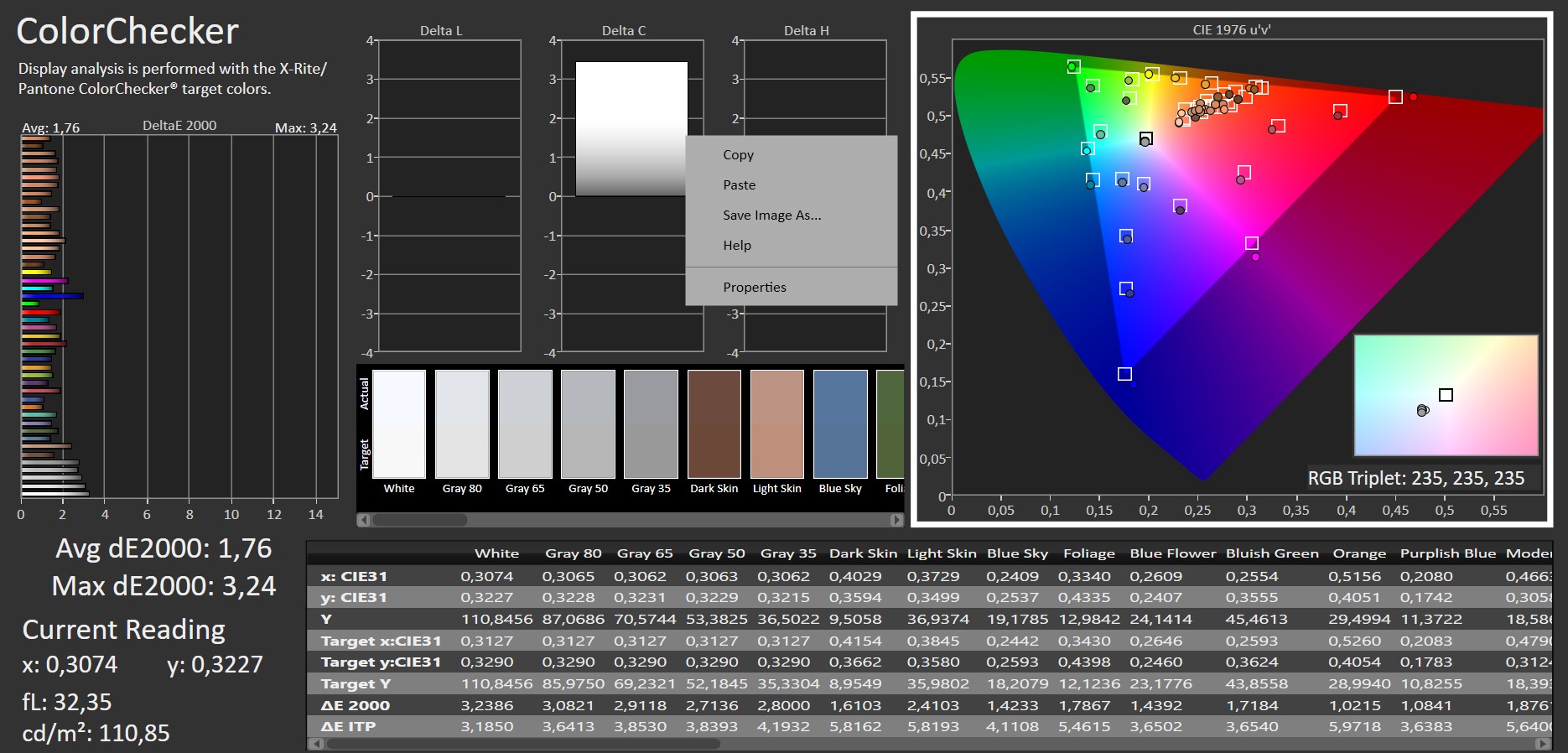1568x753 pixels.
Task: Select the White color swatch
Action: (x=399, y=424)
